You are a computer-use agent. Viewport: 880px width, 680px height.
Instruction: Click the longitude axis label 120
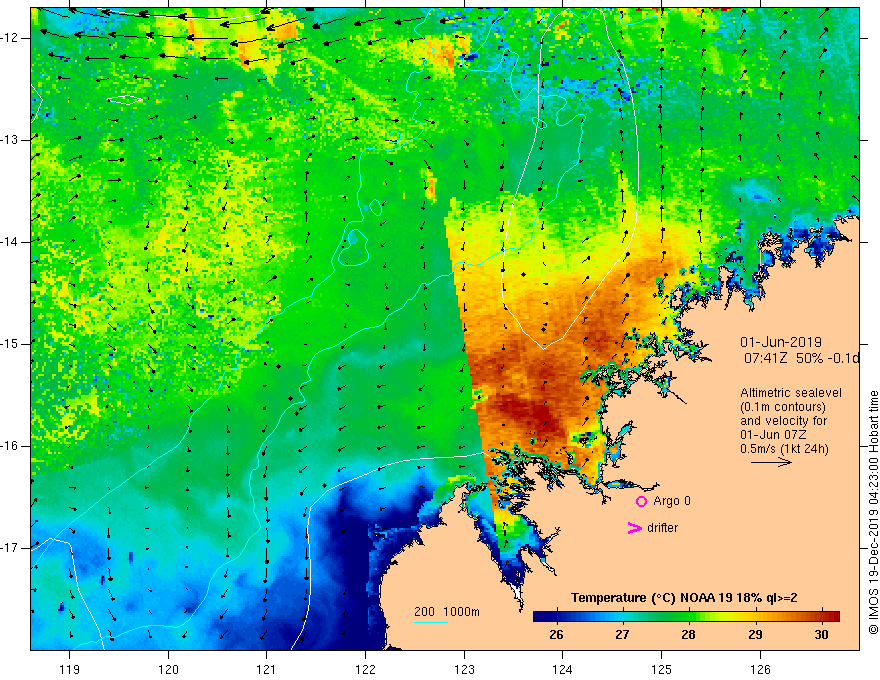[x=168, y=669]
